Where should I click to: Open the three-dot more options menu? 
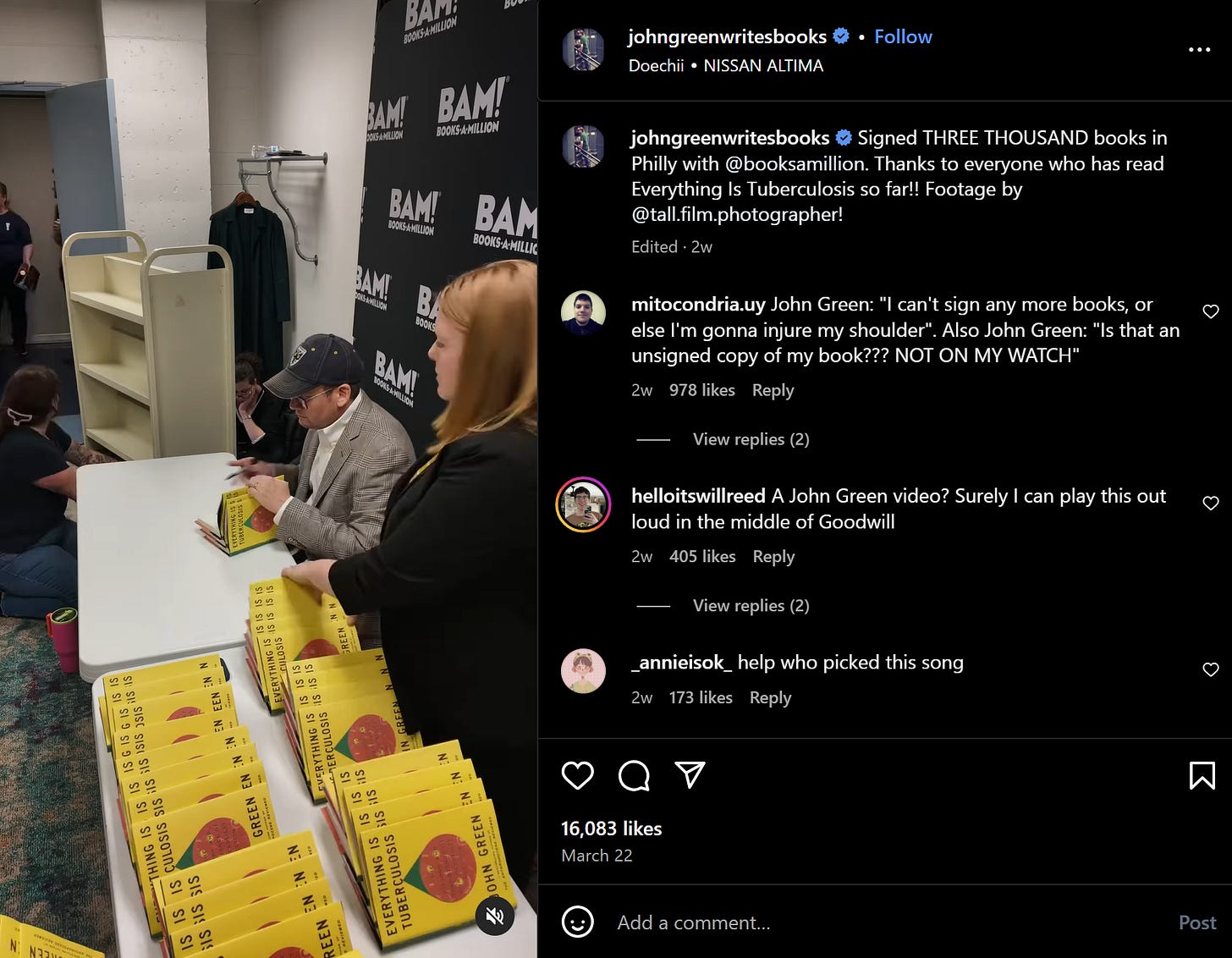1199,50
